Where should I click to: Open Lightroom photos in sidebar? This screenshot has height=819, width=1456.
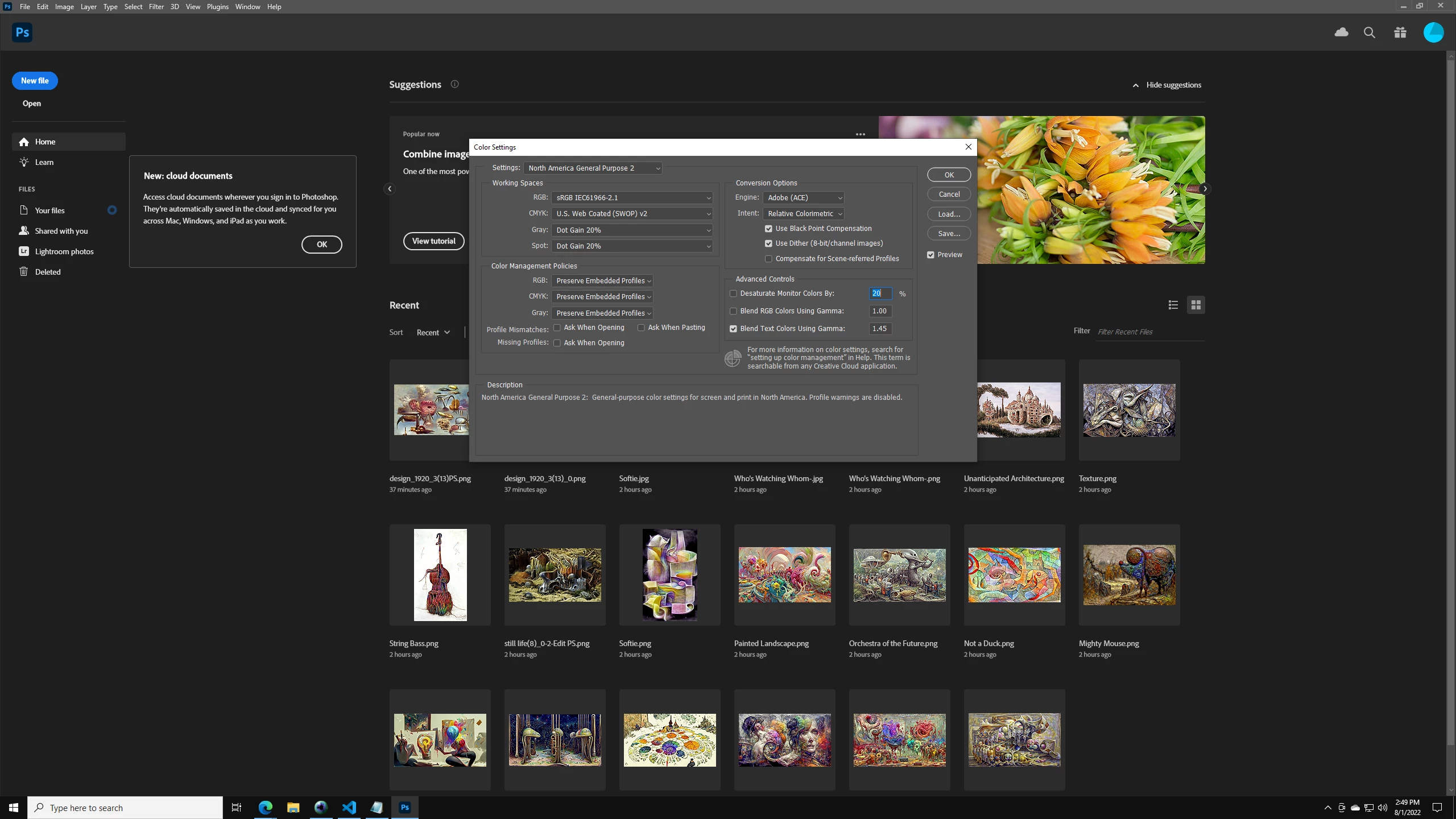click(x=64, y=251)
